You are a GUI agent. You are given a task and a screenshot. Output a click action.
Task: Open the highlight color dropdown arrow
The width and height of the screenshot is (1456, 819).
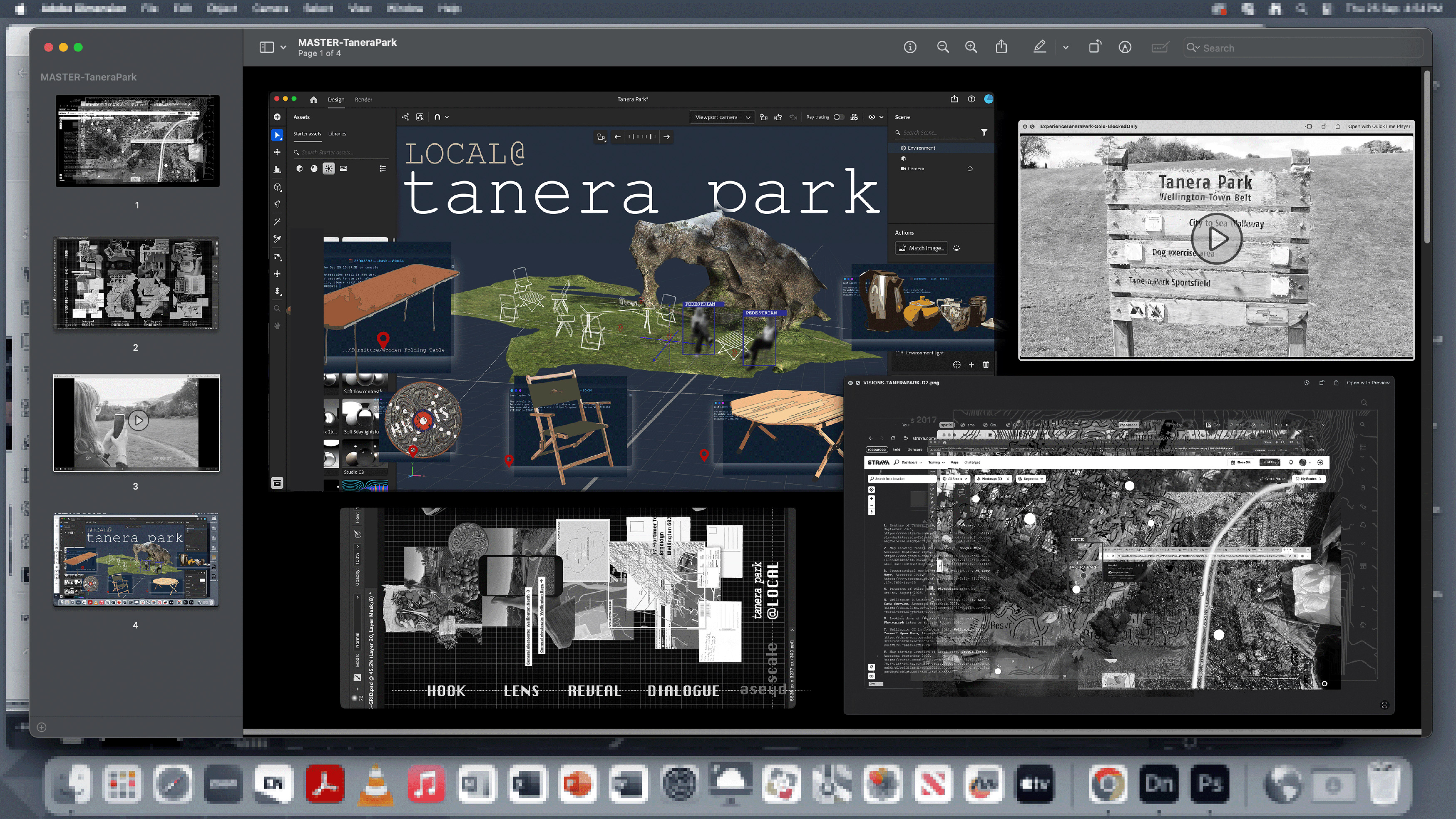(x=1065, y=47)
